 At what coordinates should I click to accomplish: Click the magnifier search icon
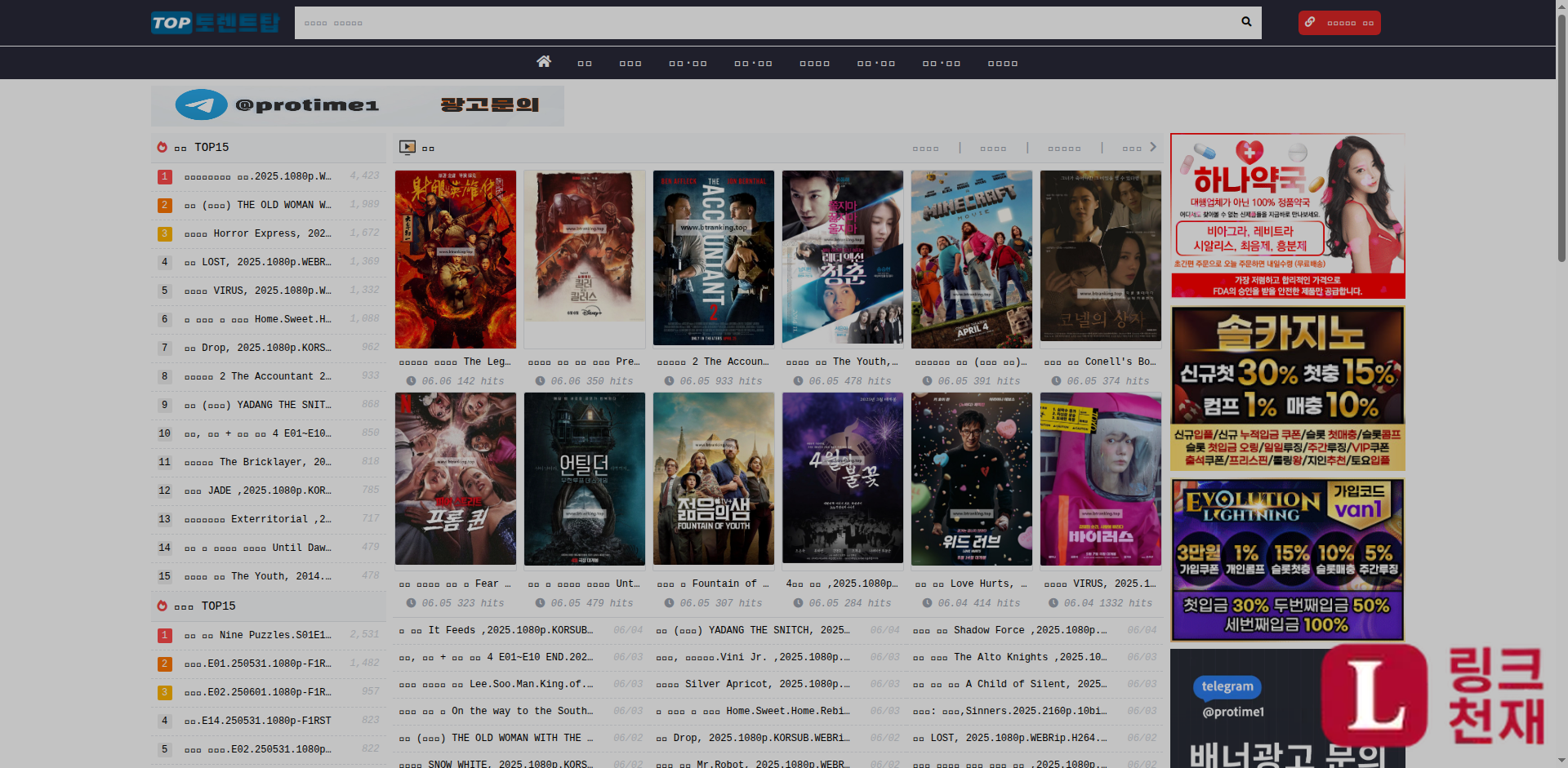pos(1246,22)
